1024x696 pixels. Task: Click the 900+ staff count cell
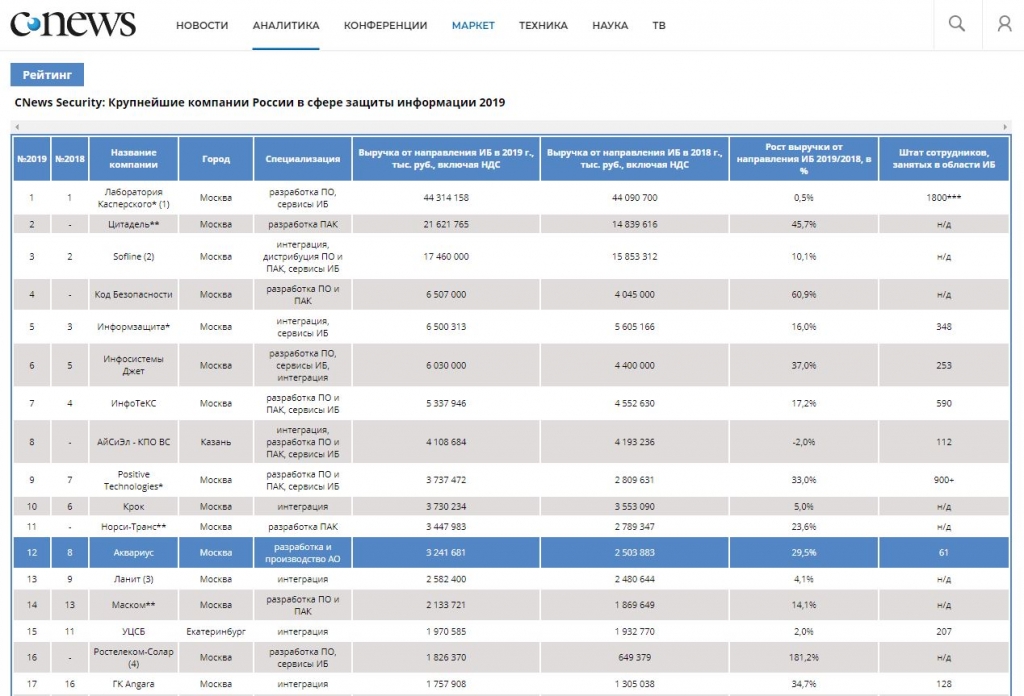coord(944,480)
